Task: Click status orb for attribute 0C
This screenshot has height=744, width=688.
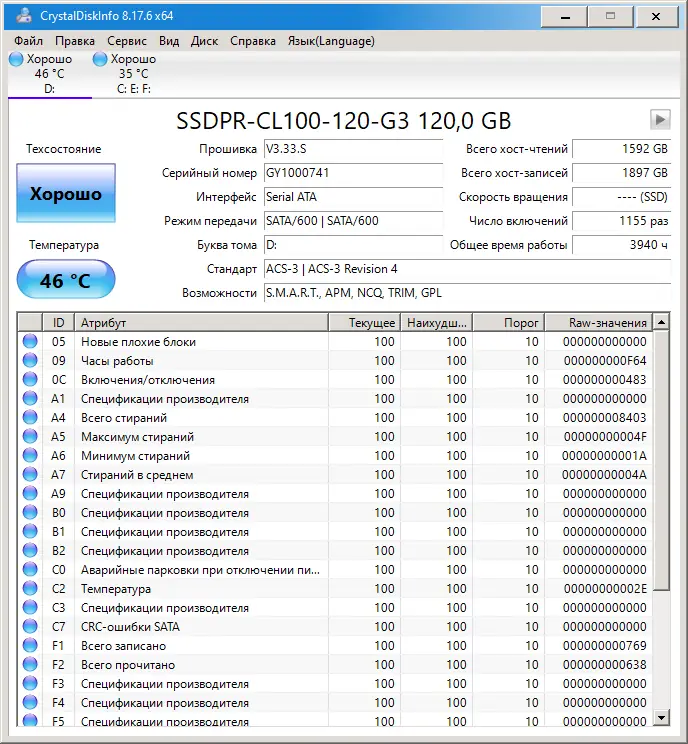Action: [30, 379]
